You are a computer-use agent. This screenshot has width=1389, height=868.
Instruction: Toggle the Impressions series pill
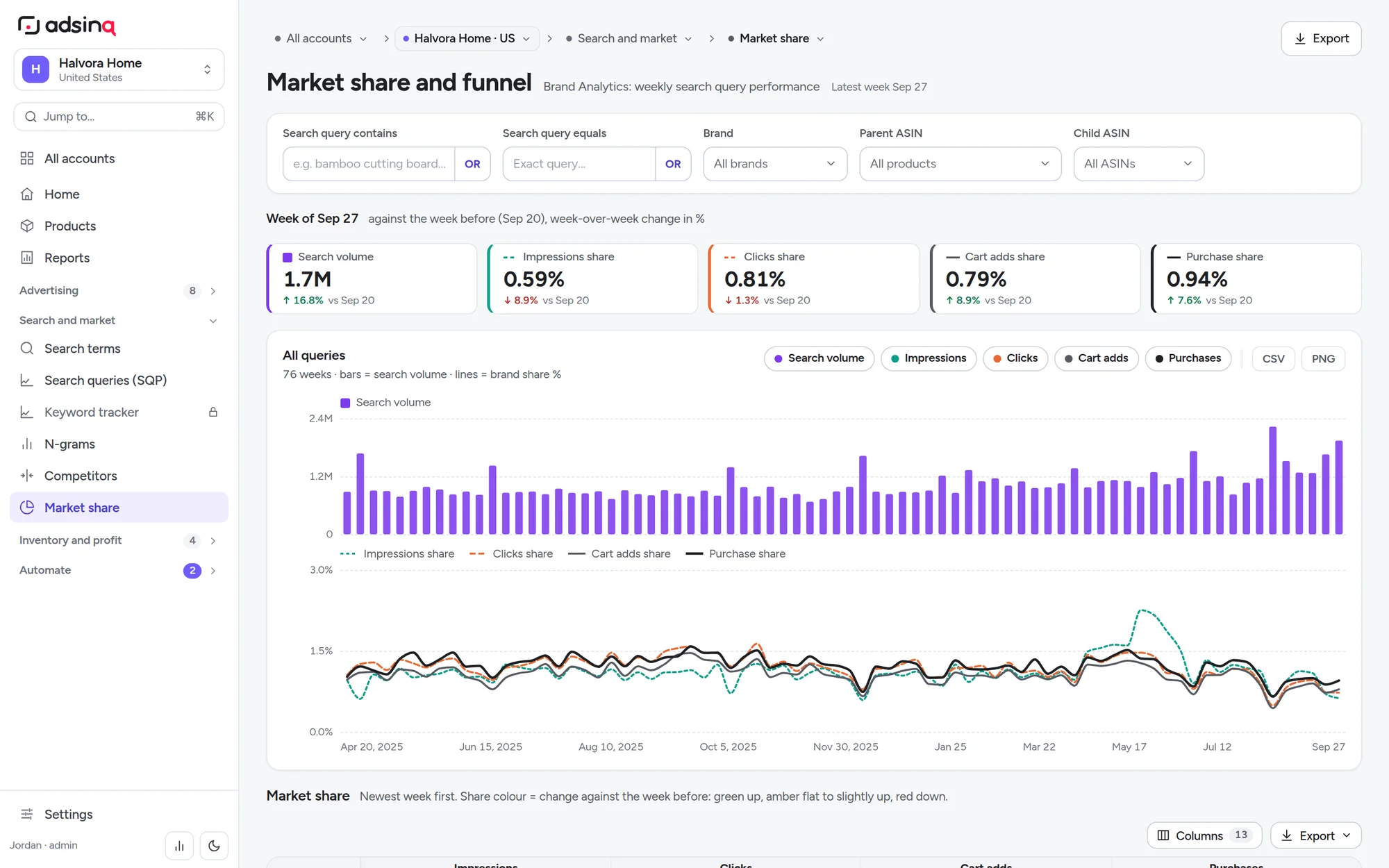click(929, 358)
